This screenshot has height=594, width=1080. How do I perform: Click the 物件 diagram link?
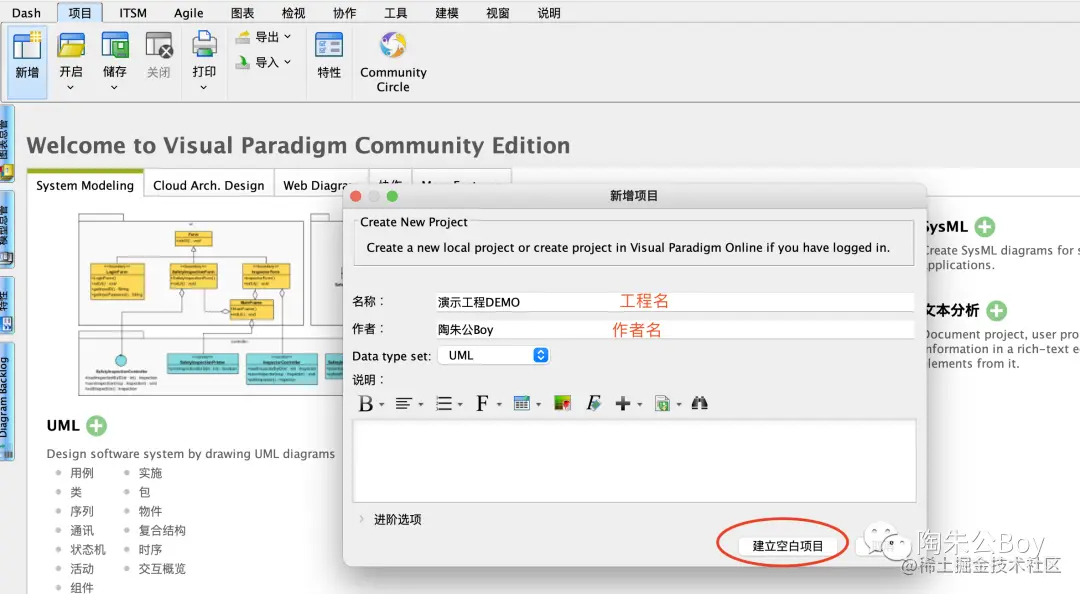150,511
